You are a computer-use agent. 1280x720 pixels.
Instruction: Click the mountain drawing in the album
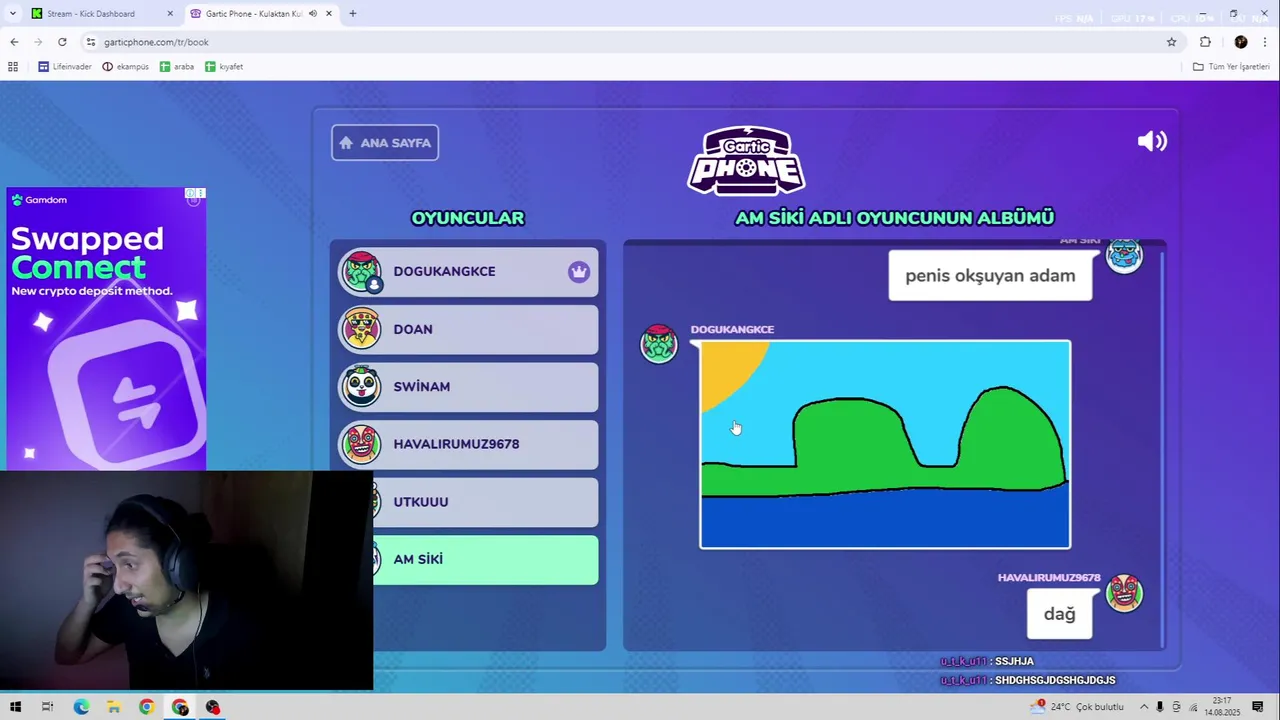(885, 445)
